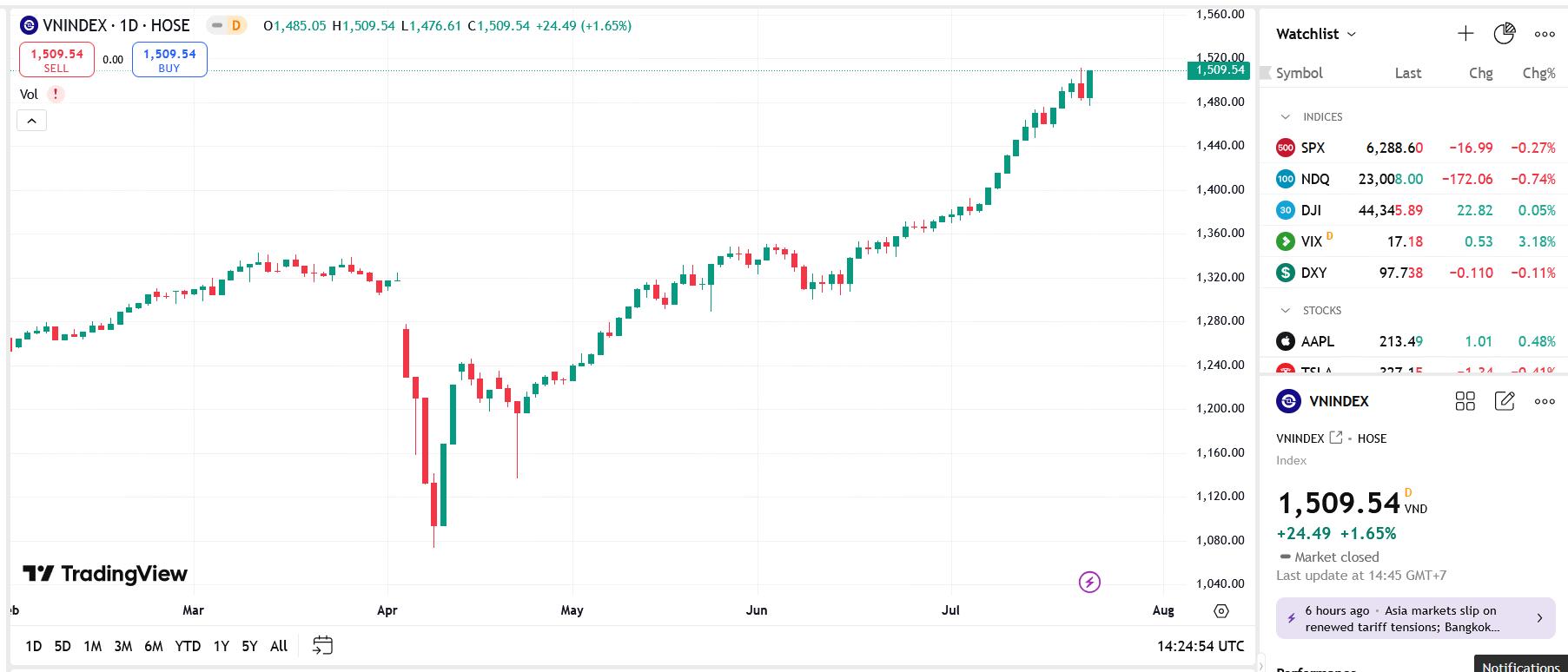
Task: Click the current price label 1,509.54 on the axis
Action: (x=1219, y=70)
